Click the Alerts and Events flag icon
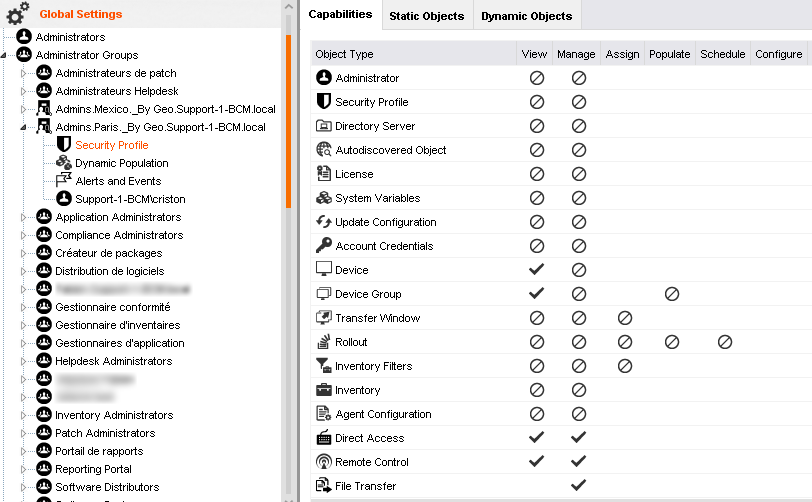Screen dimensions: 812x502 tap(64, 181)
